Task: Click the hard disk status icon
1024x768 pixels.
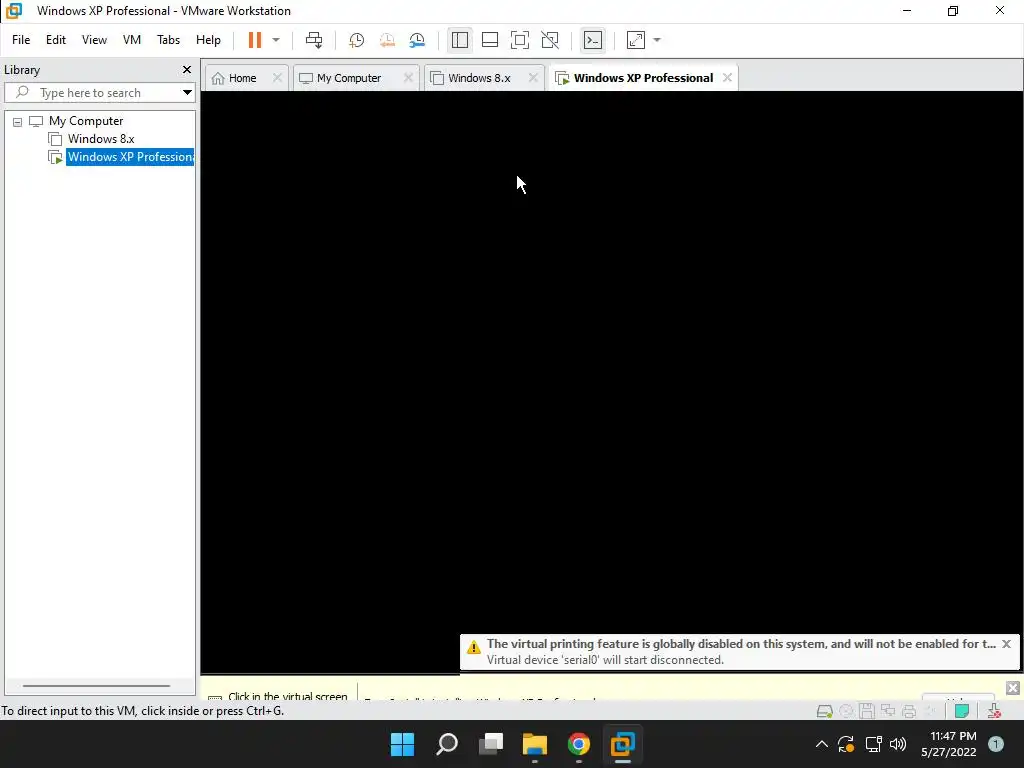Action: point(825,711)
